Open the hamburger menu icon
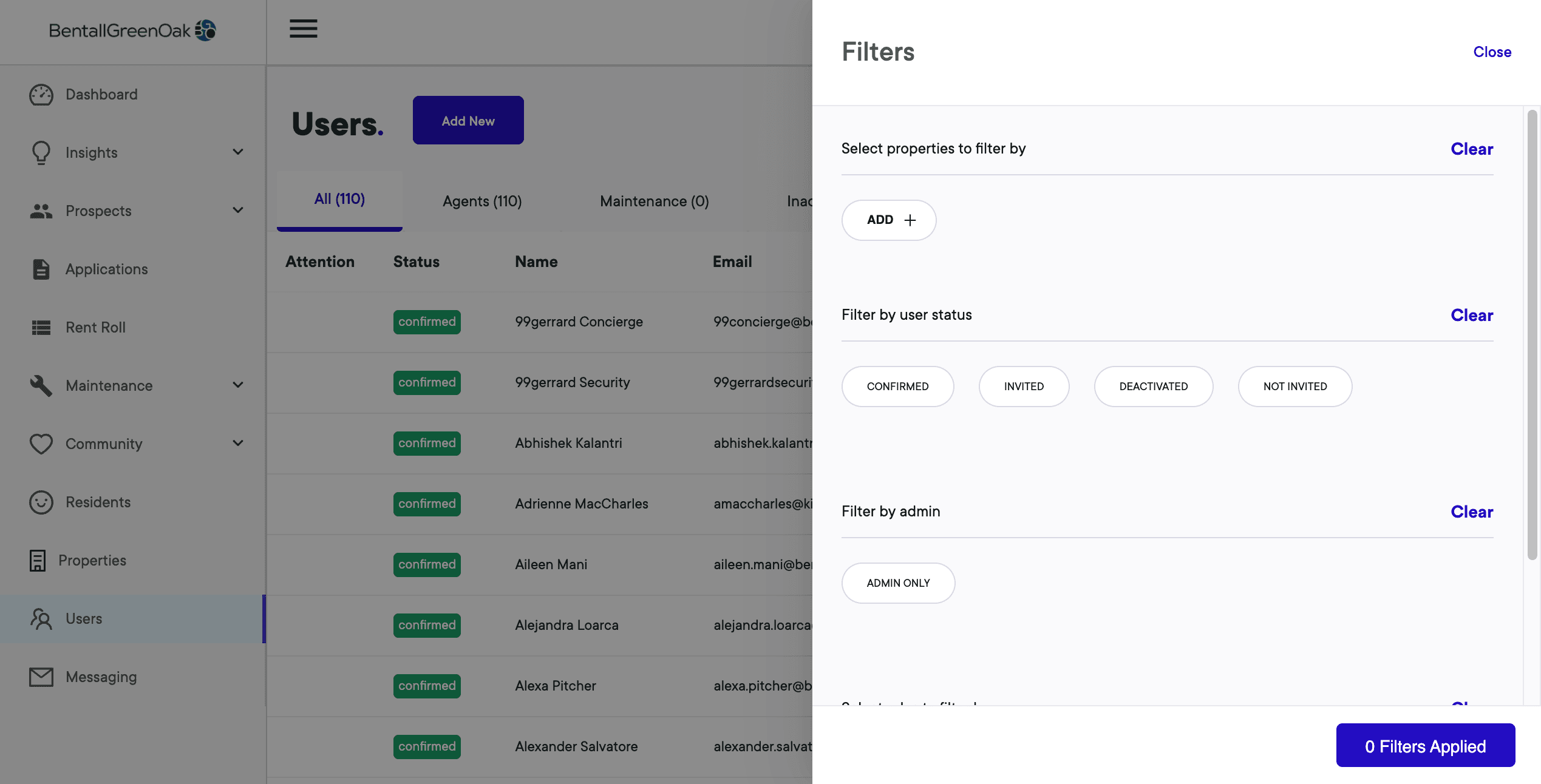This screenshot has height=784, width=1541. pos(303,29)
